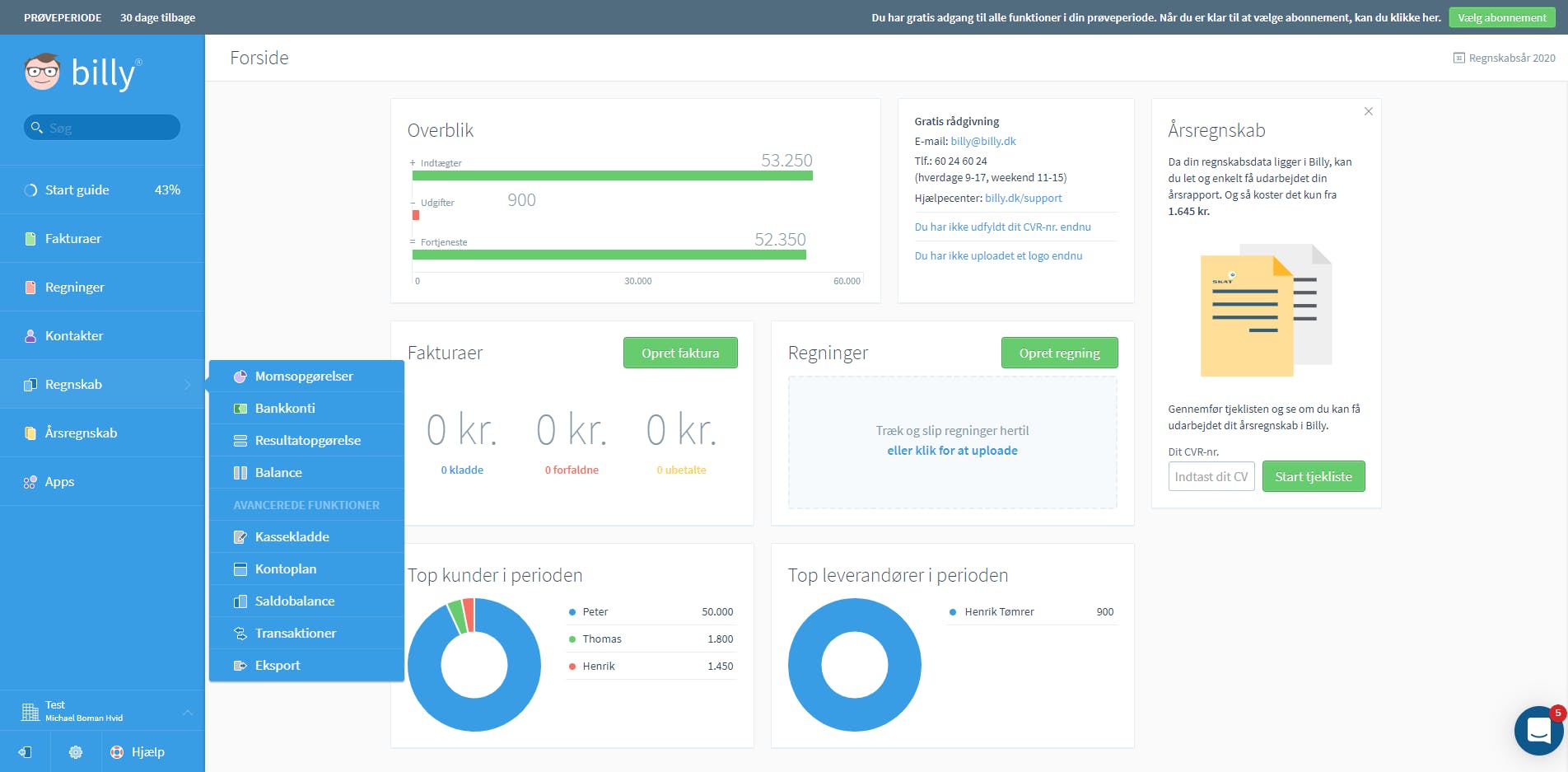The width and height of the screenshot is (1568, 772).
Task: Click the Bankkonti icon in submenu
Action: point(240,409)
